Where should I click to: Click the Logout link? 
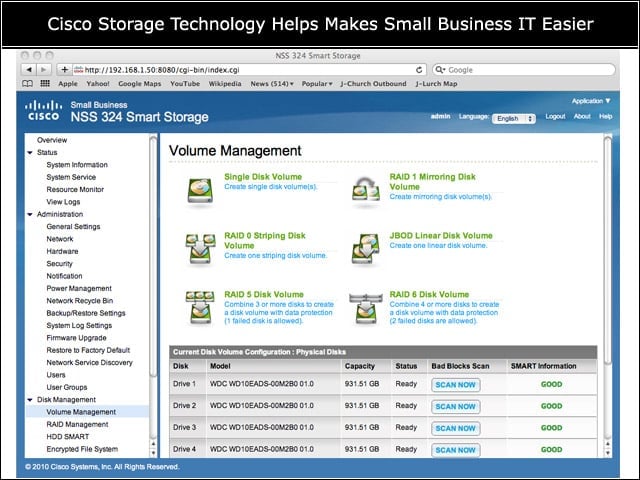pos(555,116)
